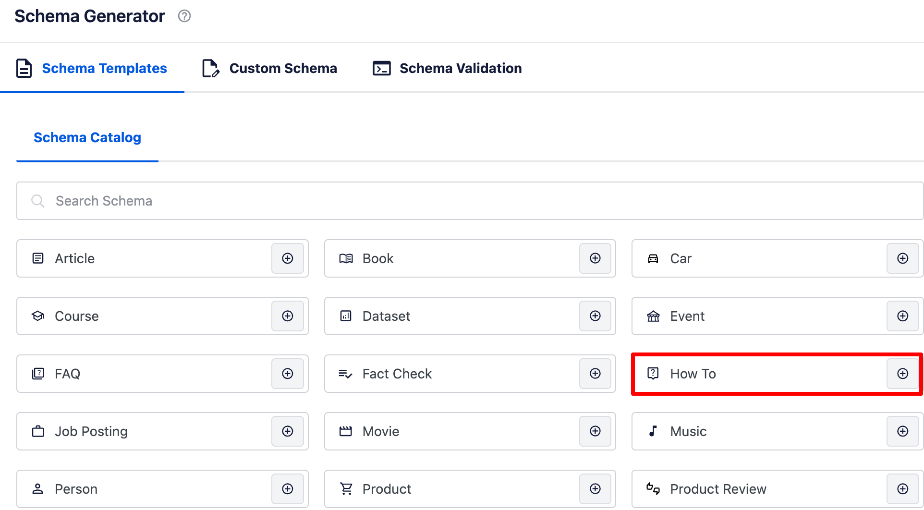Add the Book schema with plus icon
924x510 pixels.
pyautogui.click(x=595, y=258)
